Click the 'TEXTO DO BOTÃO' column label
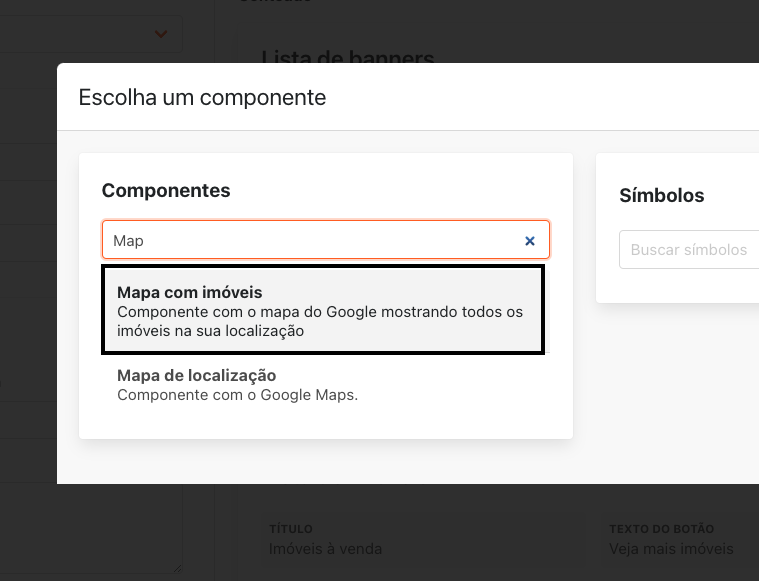This screenshot has width=759, height=581. pos(661,528)
